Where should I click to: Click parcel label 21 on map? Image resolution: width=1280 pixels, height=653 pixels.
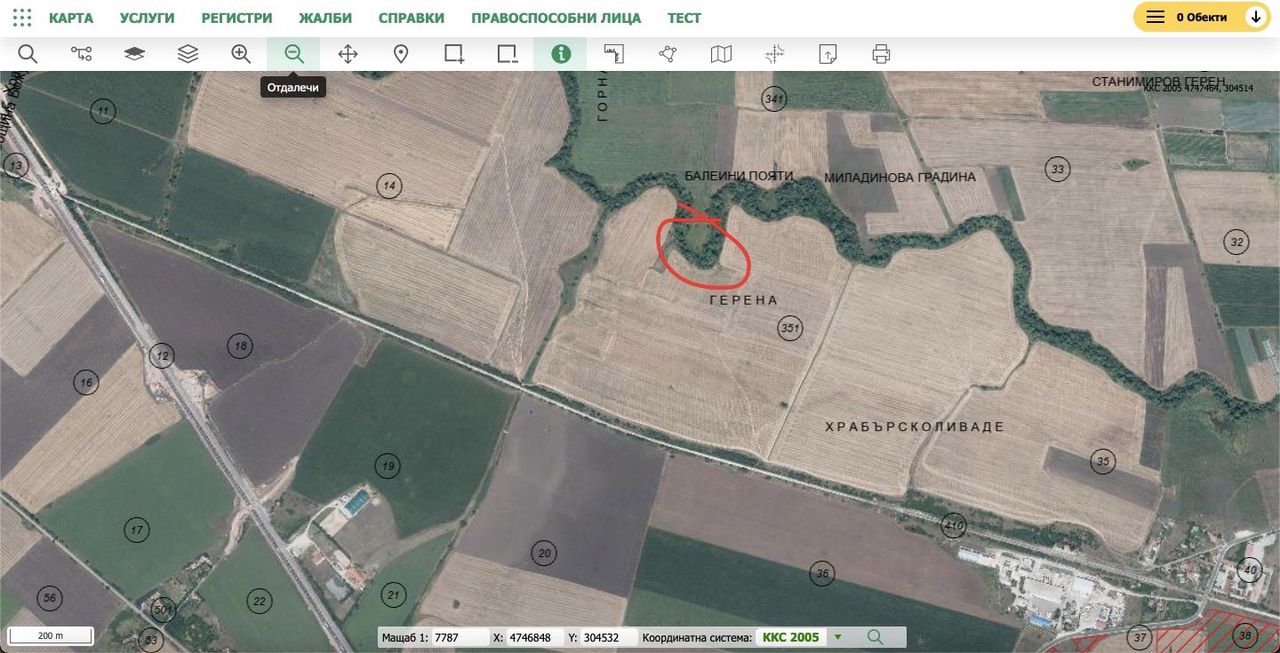[x=394, y=595]
